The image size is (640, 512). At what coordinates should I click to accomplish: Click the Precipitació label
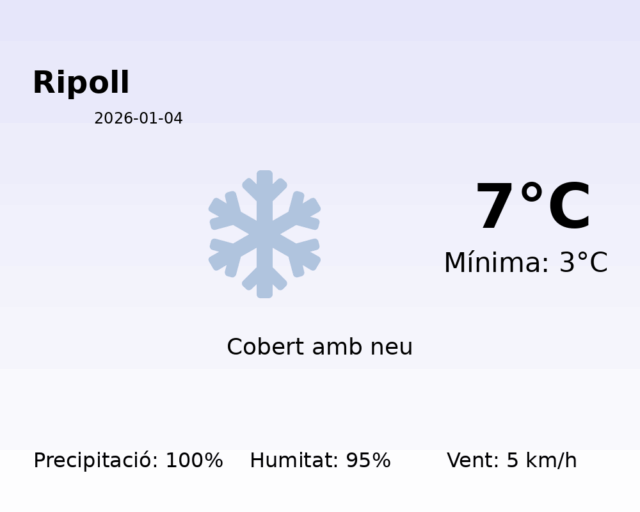[96, 461]
